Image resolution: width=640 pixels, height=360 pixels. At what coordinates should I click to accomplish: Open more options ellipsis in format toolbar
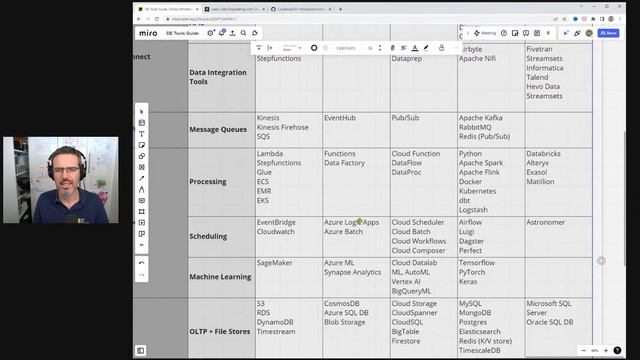coord(455,48)
